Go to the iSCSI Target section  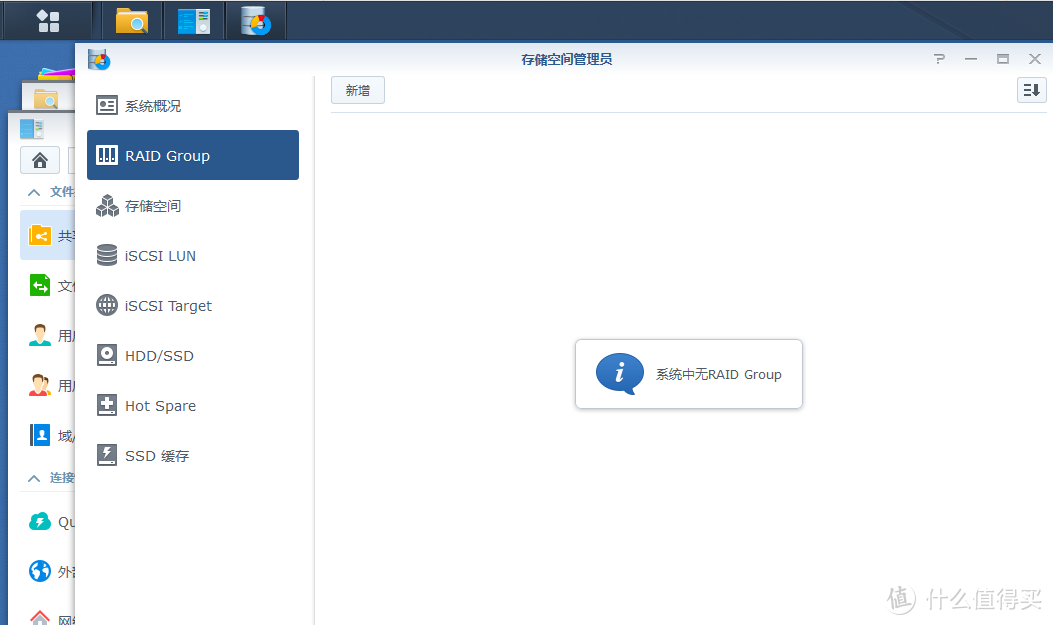193,305
